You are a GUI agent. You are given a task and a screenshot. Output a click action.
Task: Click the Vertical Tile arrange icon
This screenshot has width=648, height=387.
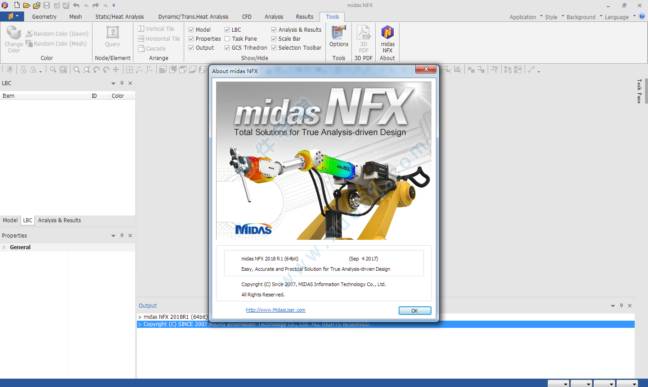[x=141, y=29]
